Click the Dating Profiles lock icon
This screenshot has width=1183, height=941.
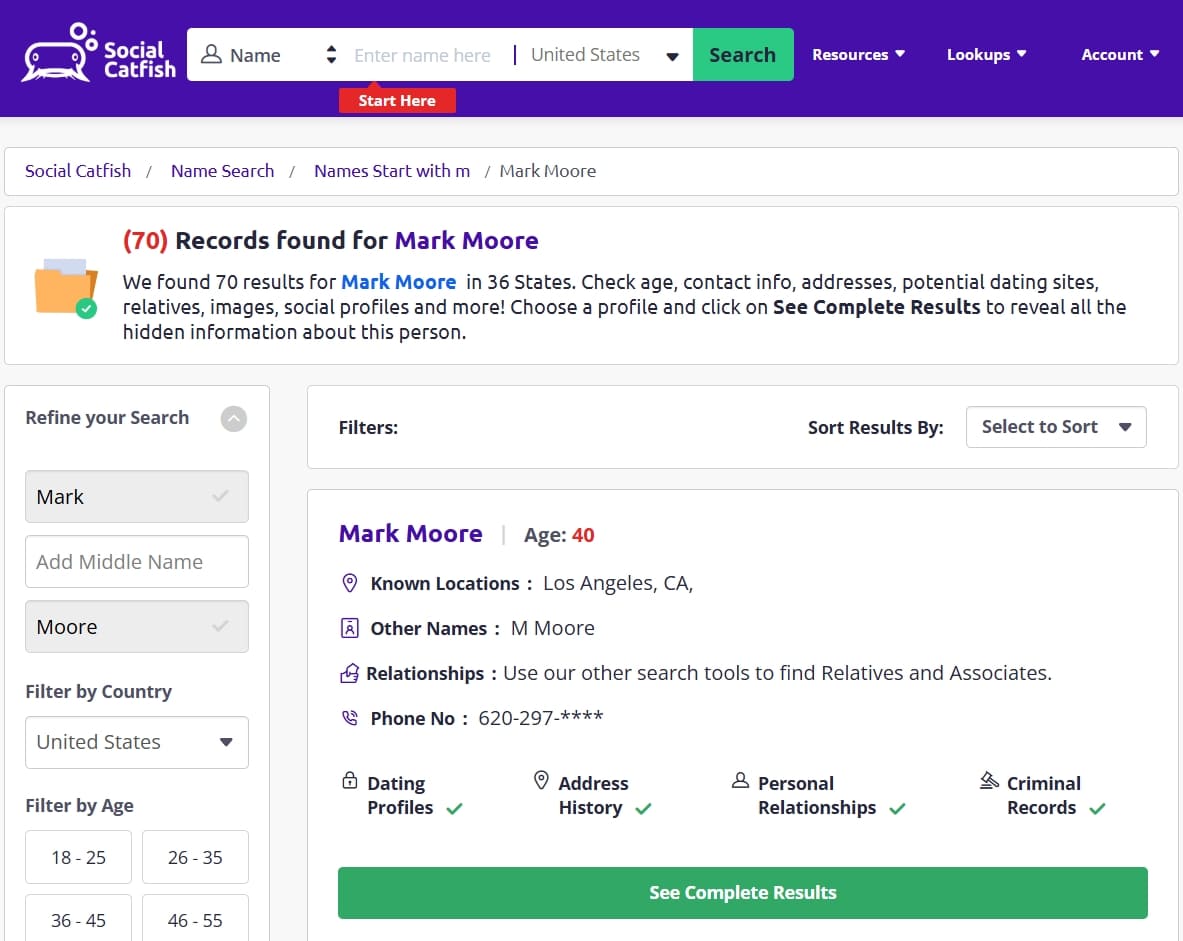click(x=349, y=780)
